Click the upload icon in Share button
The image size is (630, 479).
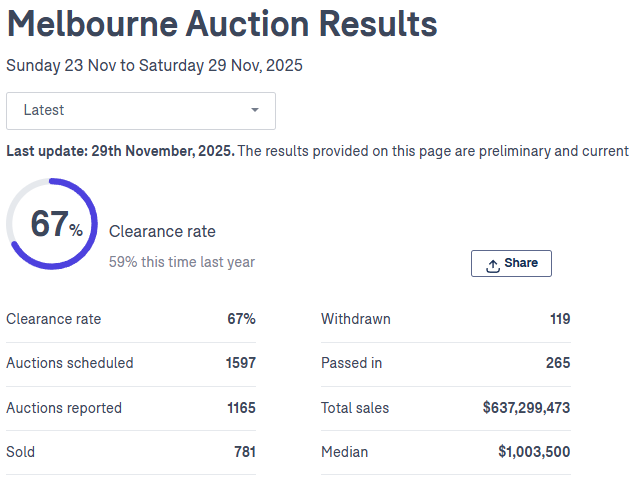[492, 264]
